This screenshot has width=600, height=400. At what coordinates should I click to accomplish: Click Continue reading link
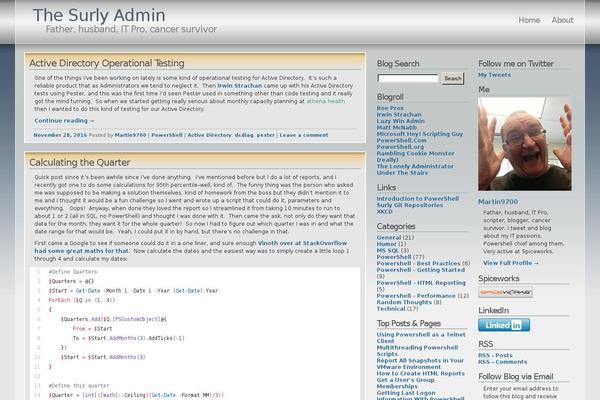pos(64,121)
